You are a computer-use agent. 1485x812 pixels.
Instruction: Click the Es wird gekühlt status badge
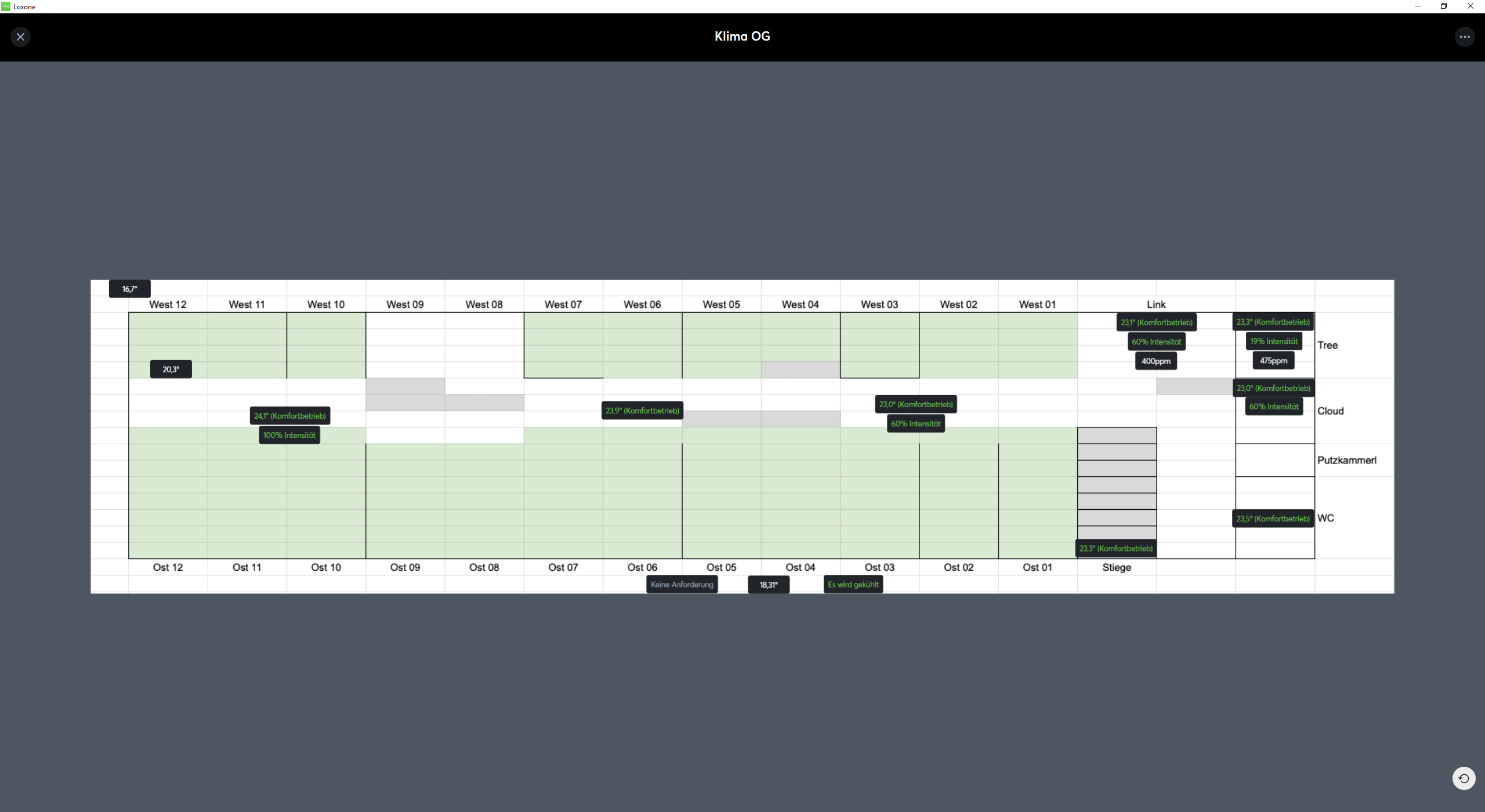point(853,585)
